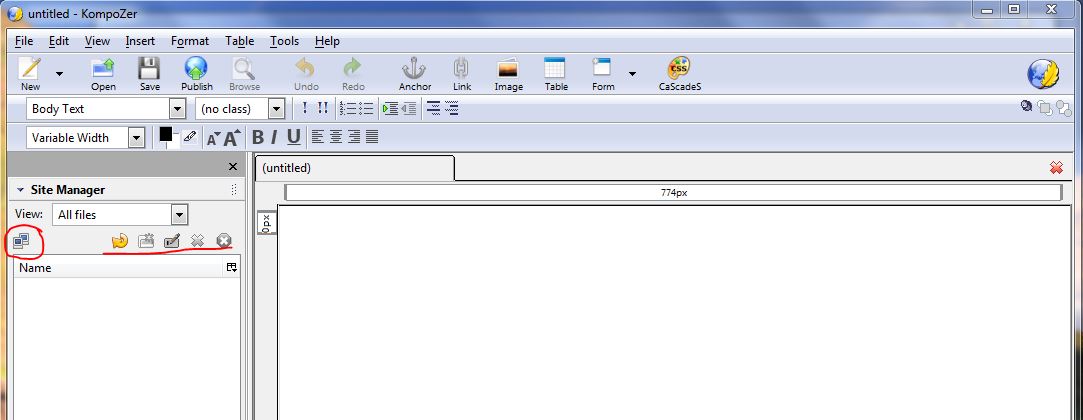Click the definition term icon
This screenshot has height=420, width=1083.
click(x=434, y=108)
